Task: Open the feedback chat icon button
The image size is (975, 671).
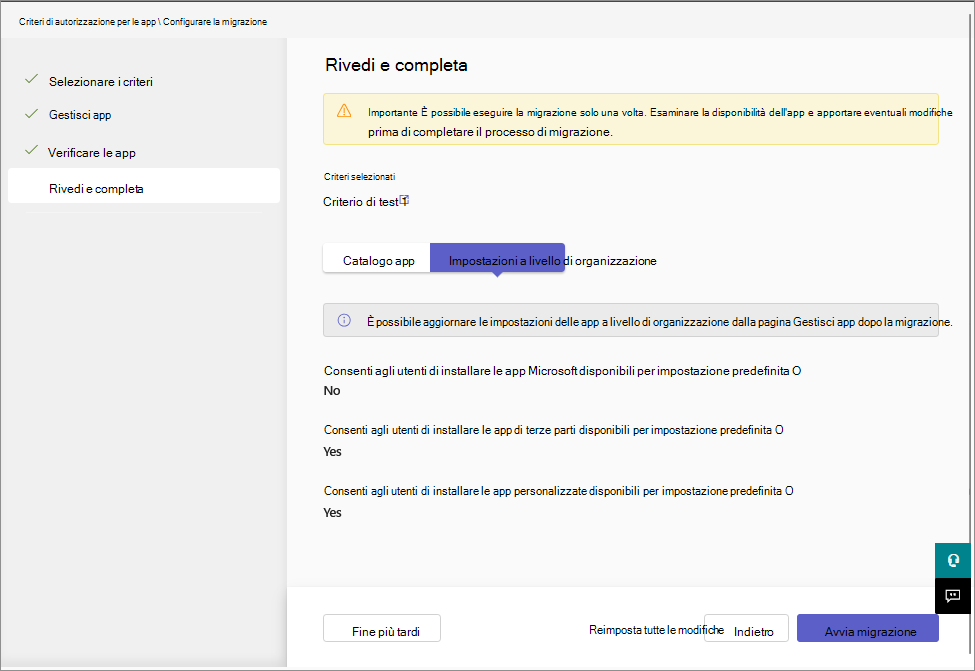Action: (953, 596)
